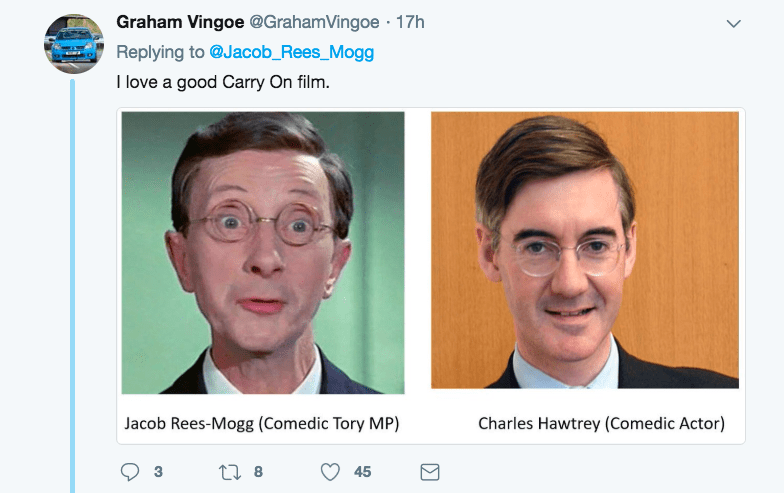Enlarge the photo with green background
This screenshot has width=784, height=493.
pos(263,252)
